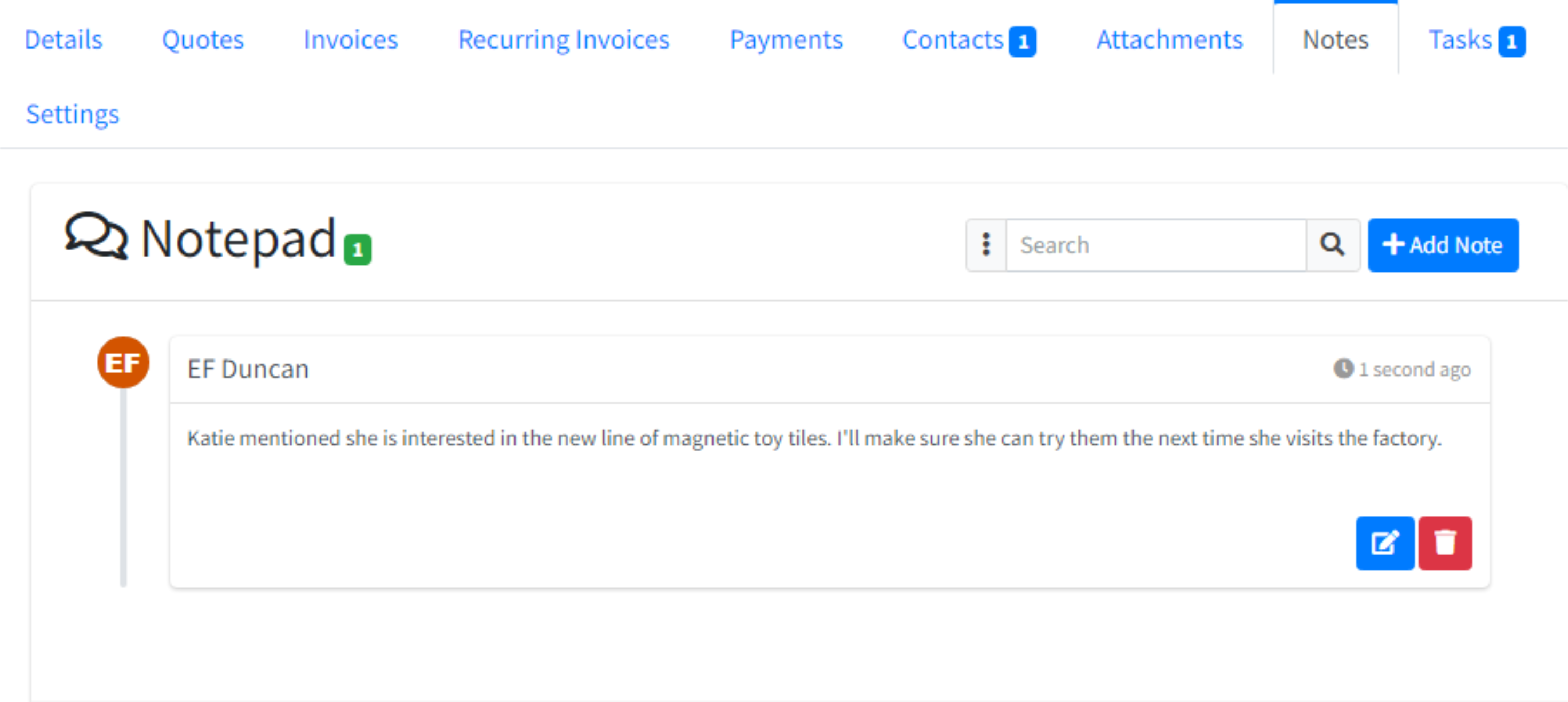Viewport: 1568px width, 702px height.
Task: Go to the Invoices tab
Action: [351, 40]
